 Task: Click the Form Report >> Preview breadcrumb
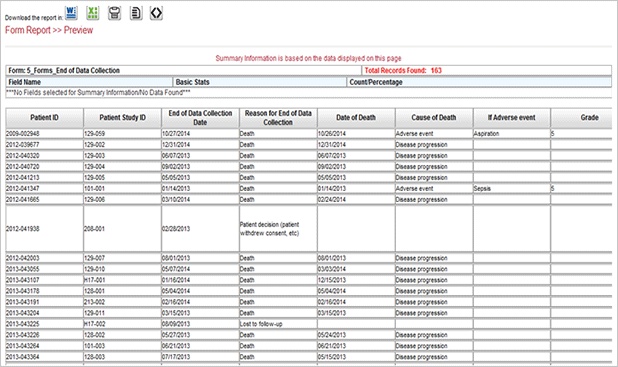pos(49,30)
